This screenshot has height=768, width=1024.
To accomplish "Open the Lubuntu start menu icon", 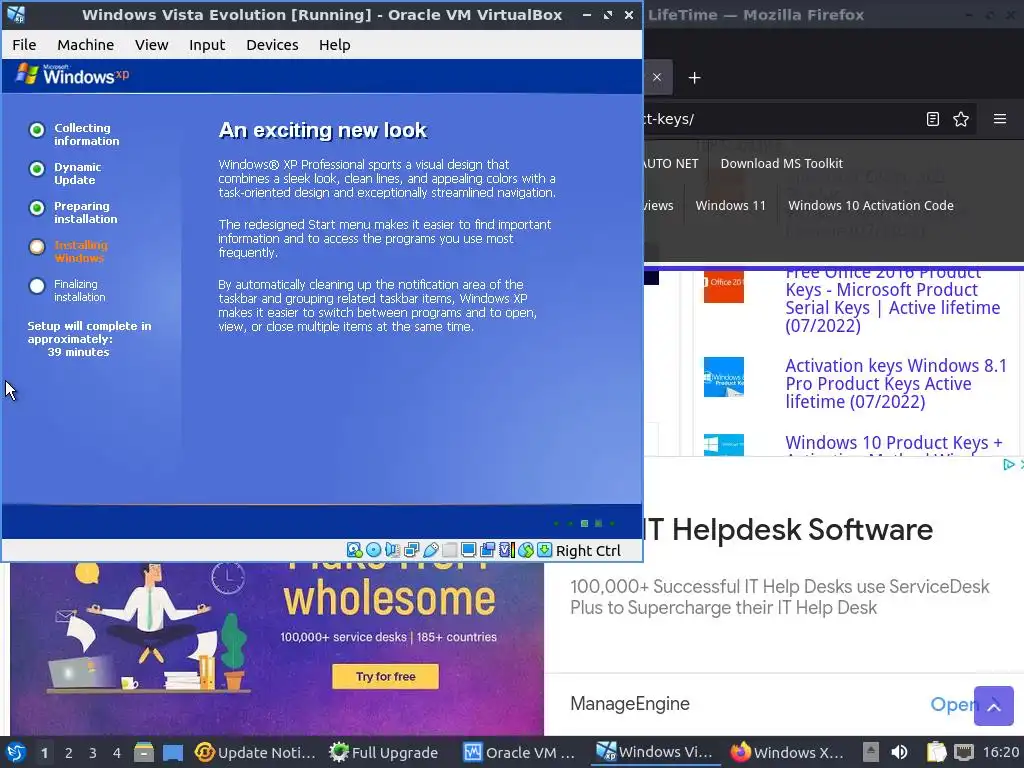I will (x=15, y=752).
